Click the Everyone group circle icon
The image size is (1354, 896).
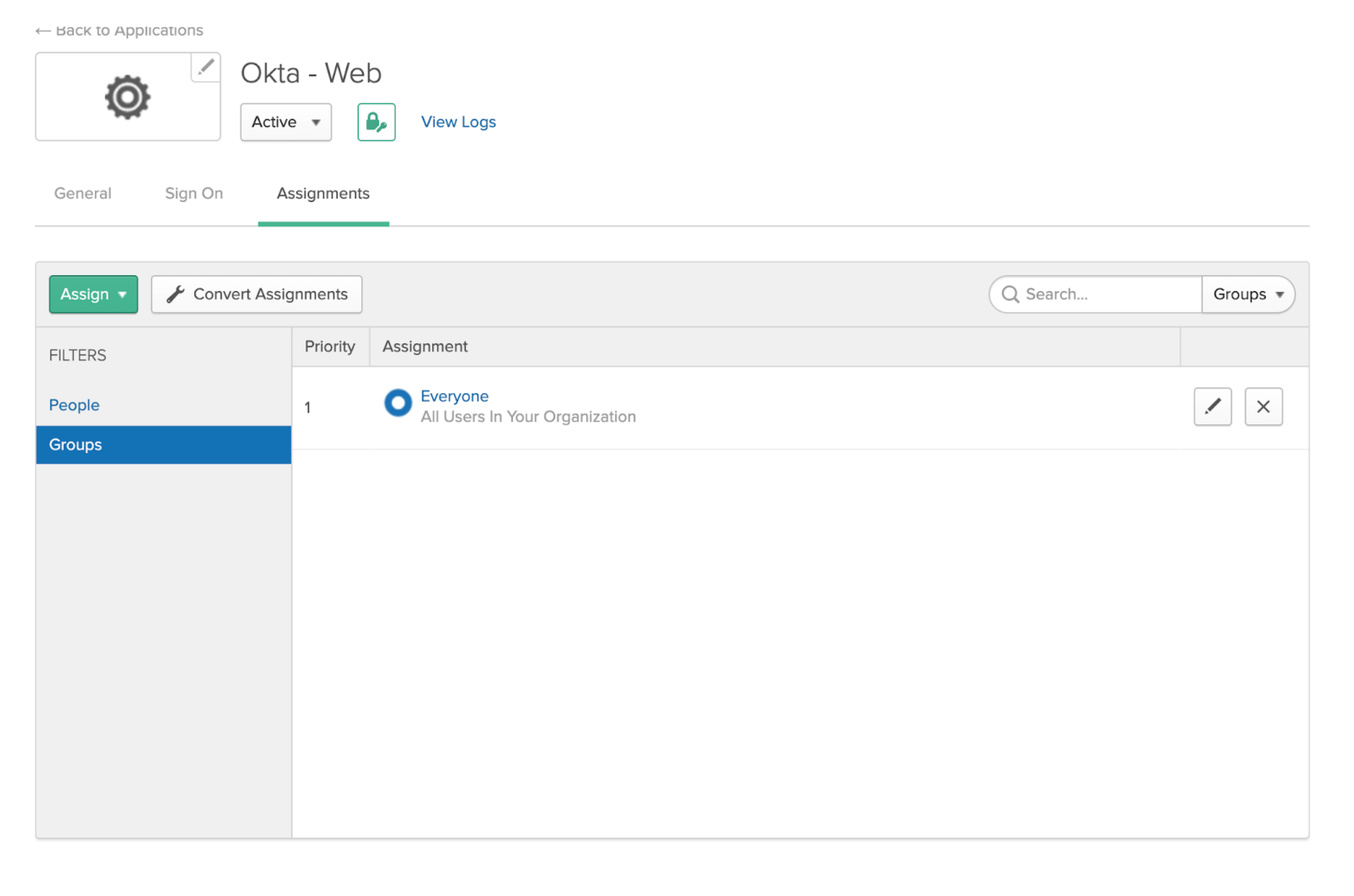398,404
